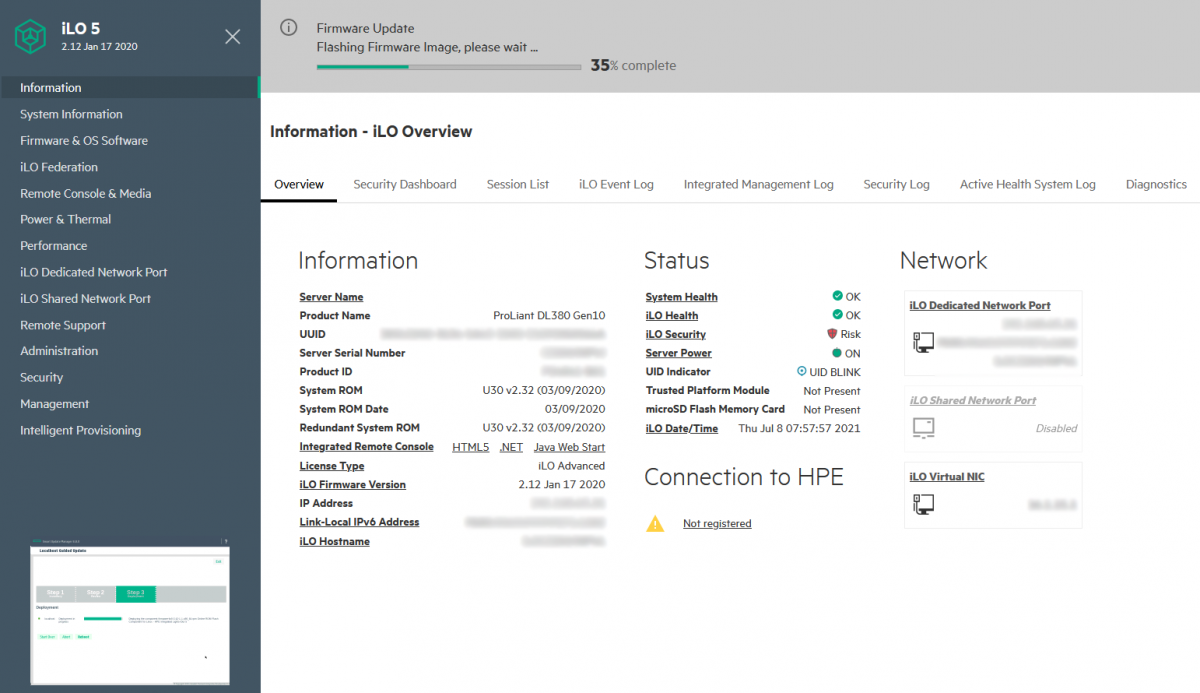Viewport: 1200px width, 693px height.
Task: Click the Not registered link
Action: [x=716, y=523]
